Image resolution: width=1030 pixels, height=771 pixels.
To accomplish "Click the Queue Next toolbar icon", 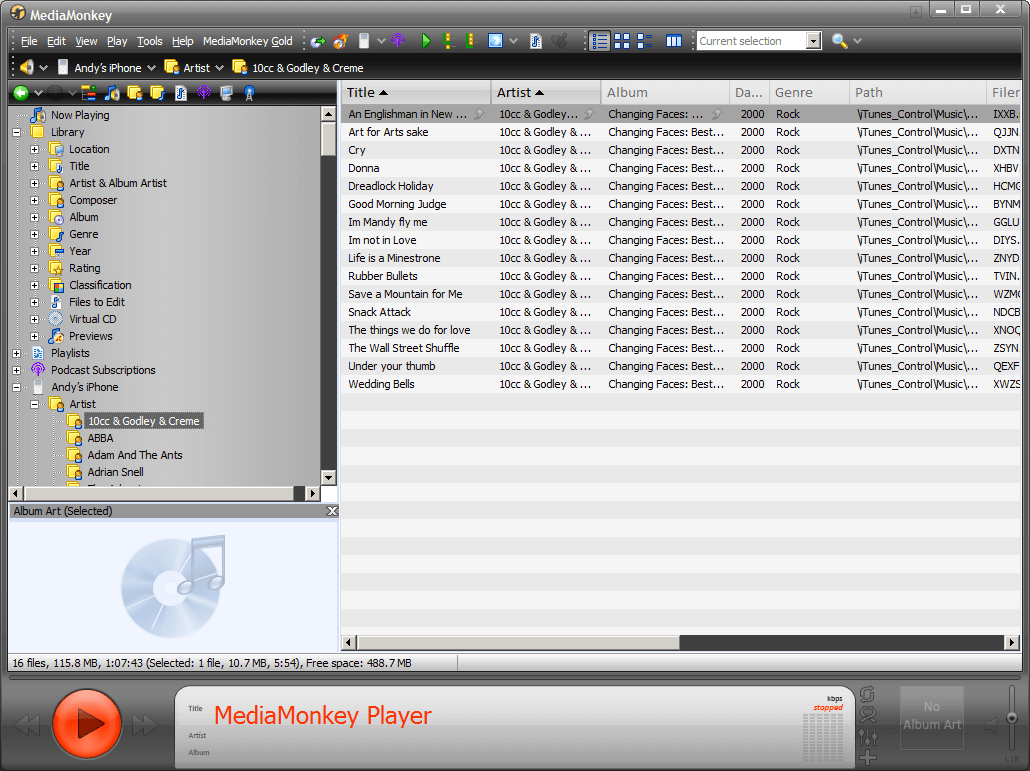I will 448,41.
